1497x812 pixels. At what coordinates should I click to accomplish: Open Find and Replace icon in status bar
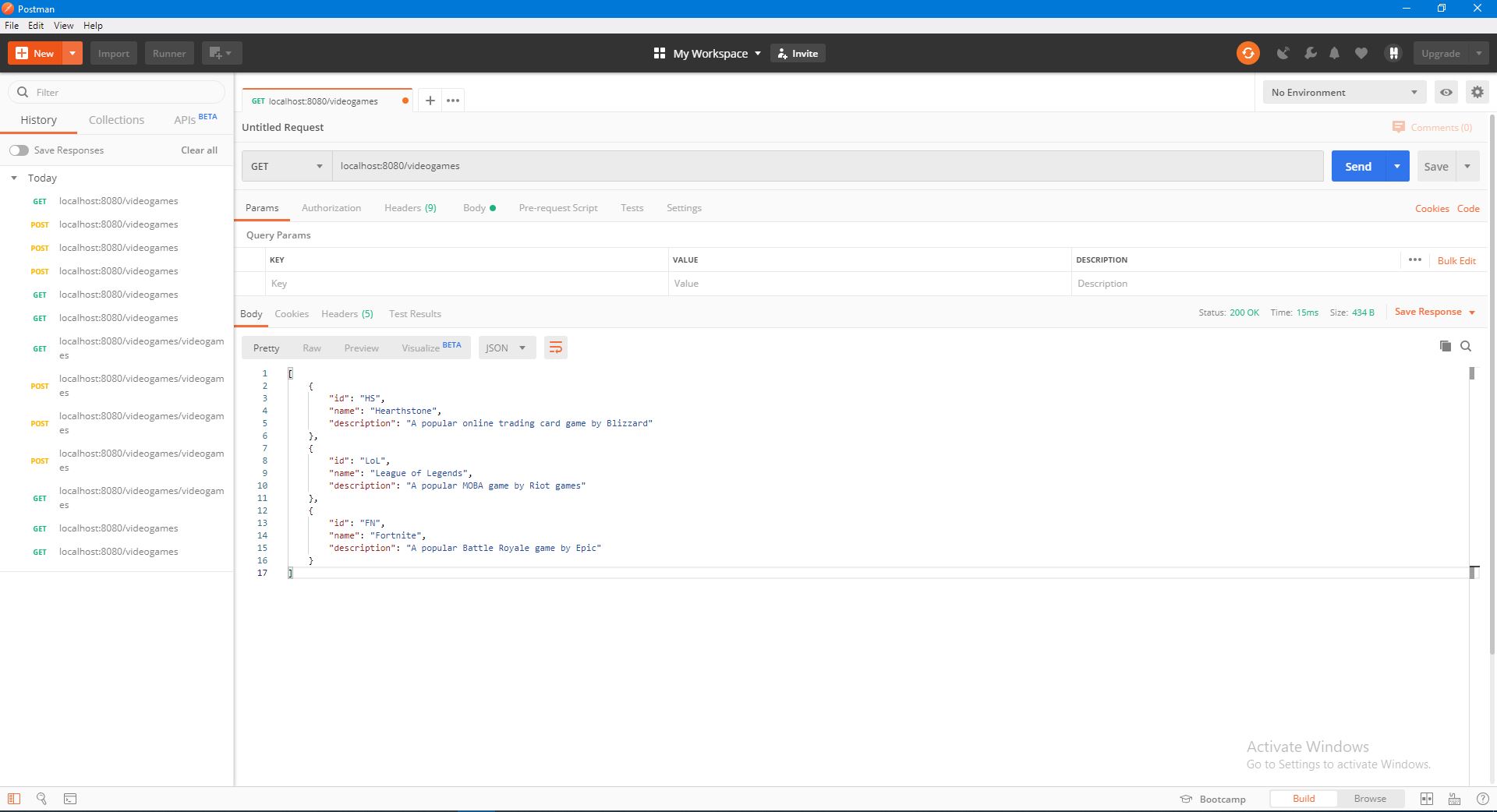41,799
